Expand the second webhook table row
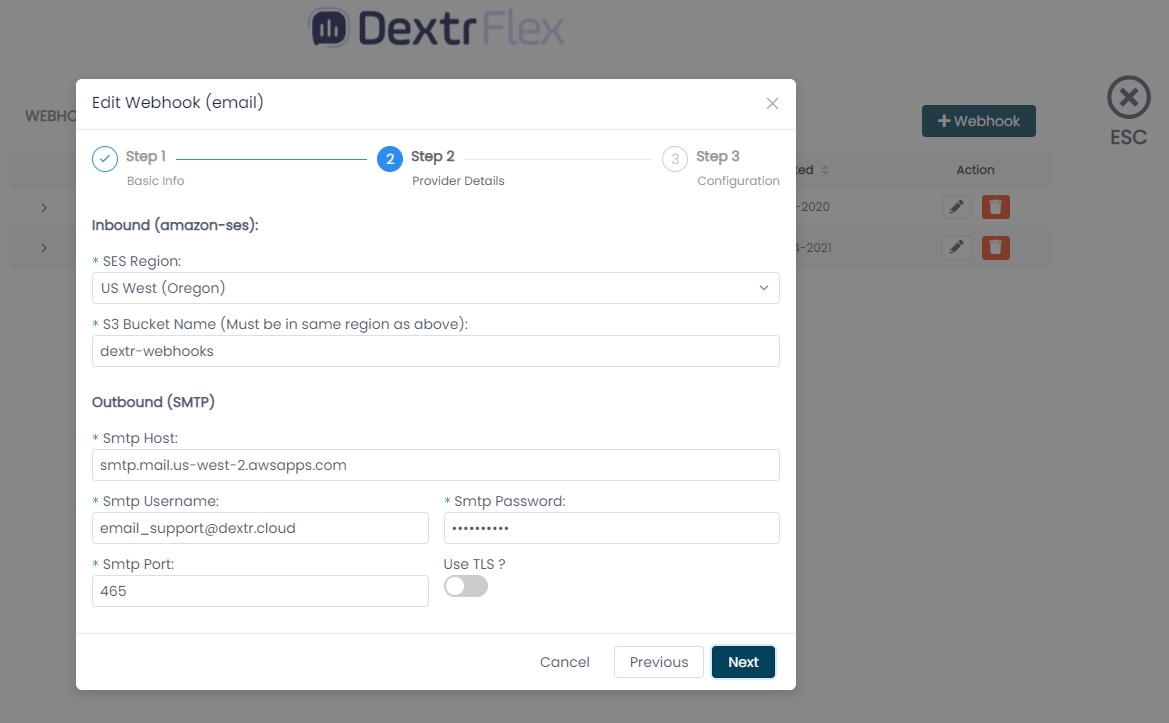Viewport: 1169px width, 723px height. coord(44,248)
